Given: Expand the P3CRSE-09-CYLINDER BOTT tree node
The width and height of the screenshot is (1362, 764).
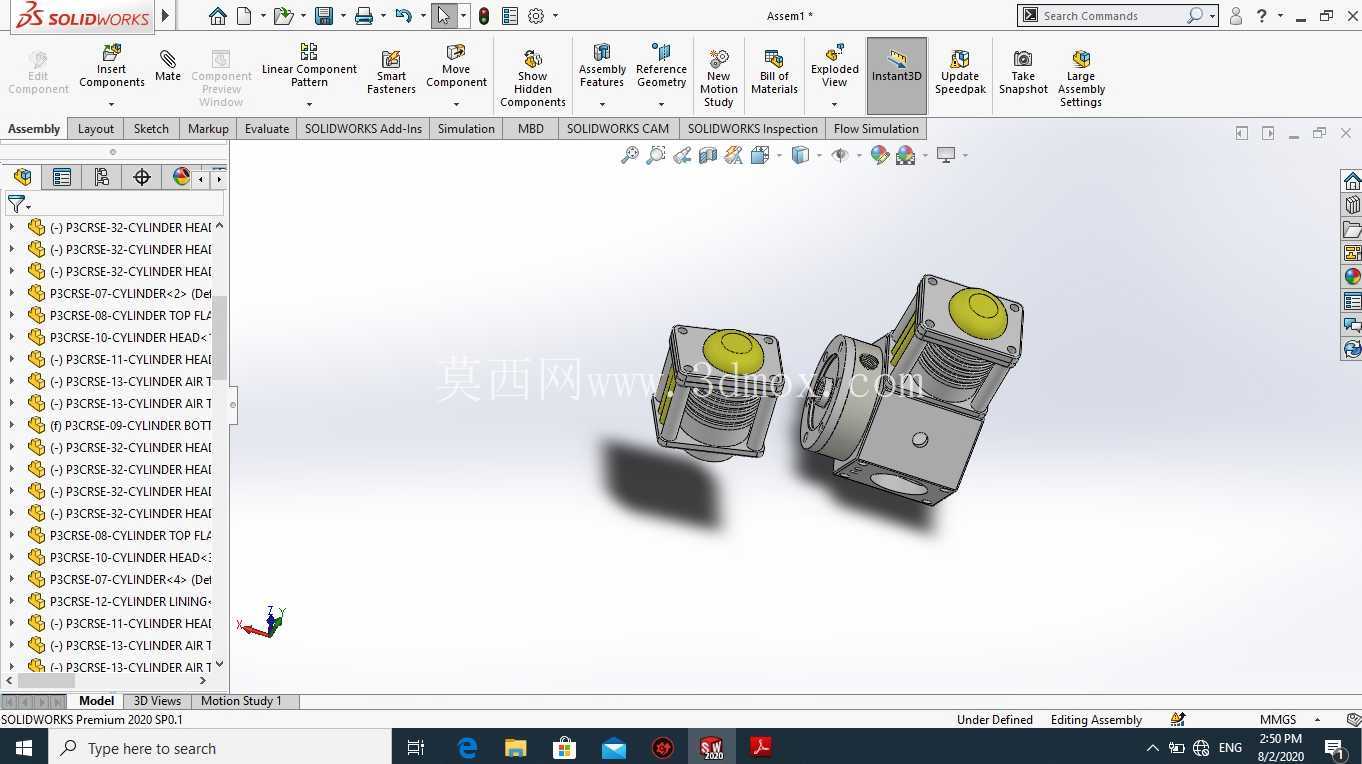Looking at the screenshot, I should (x=12, y=425).
